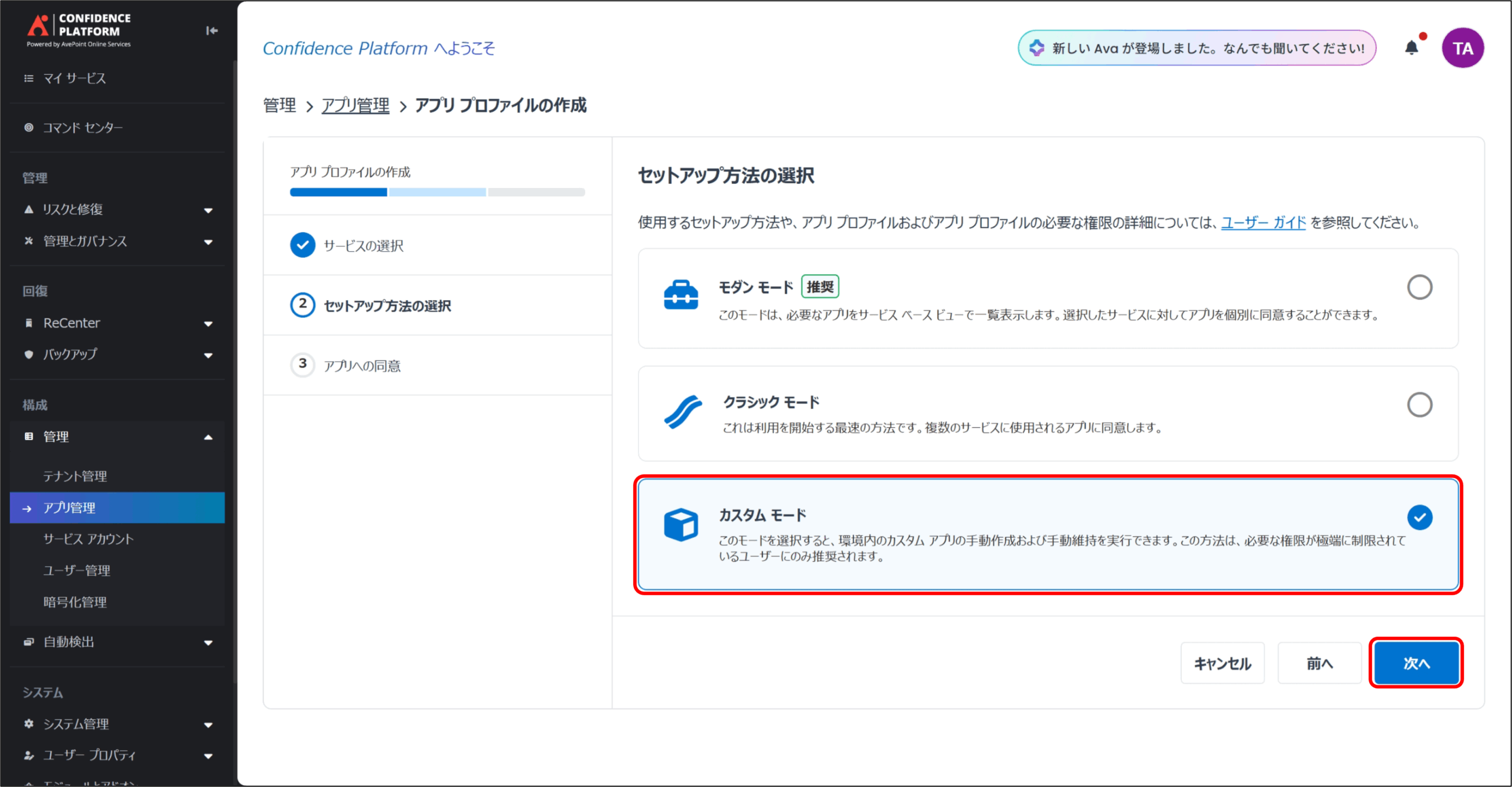
Task: Select the クラシック モード radio button
Action: click(1419, 405)
